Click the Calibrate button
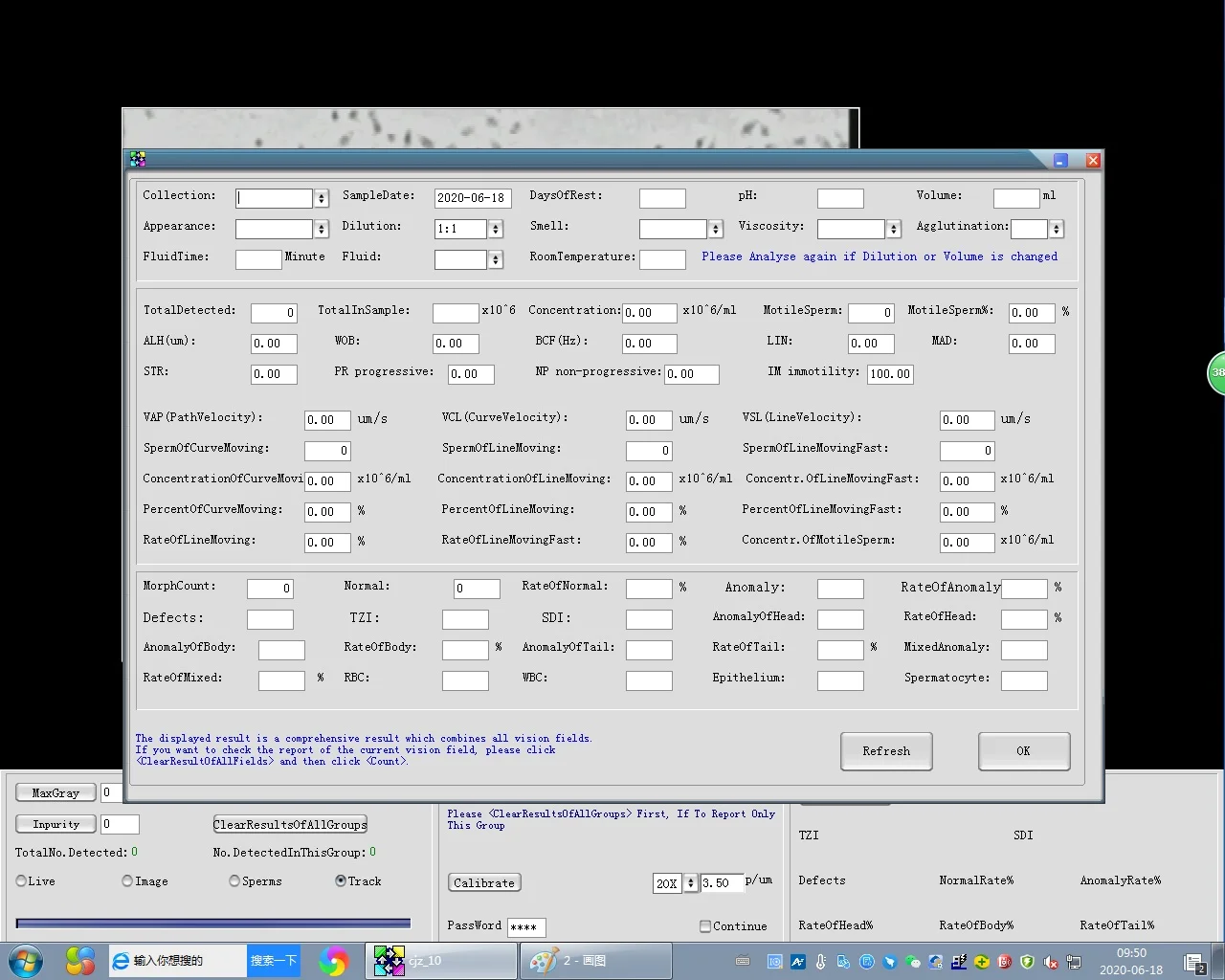The height and width of the screenshot is (980, 1225). pos(484,882)
